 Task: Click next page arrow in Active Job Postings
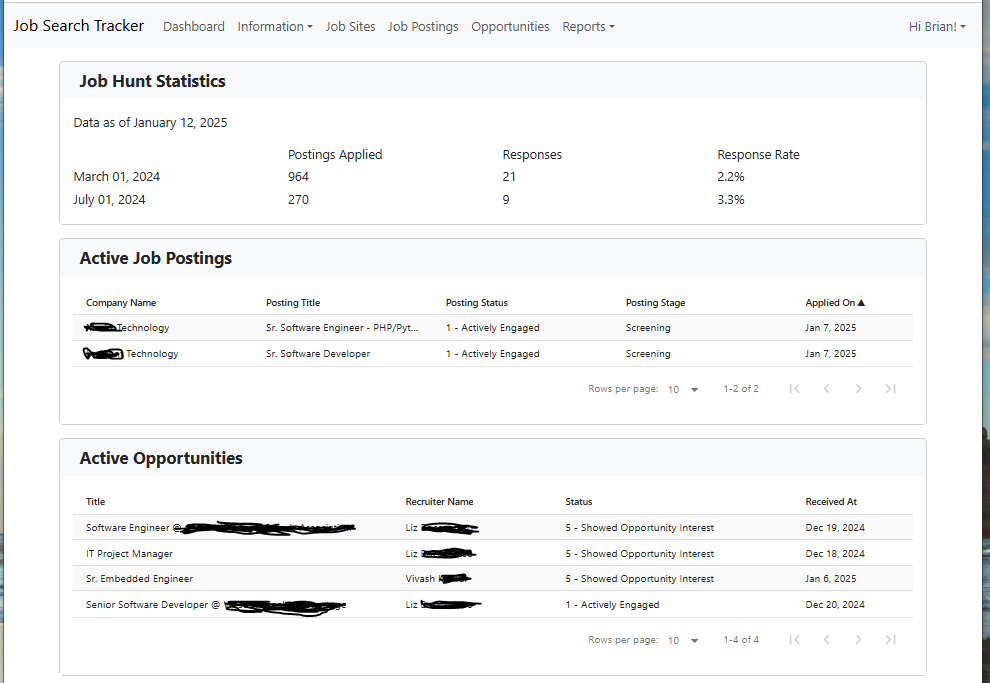[x=858, y=389]
